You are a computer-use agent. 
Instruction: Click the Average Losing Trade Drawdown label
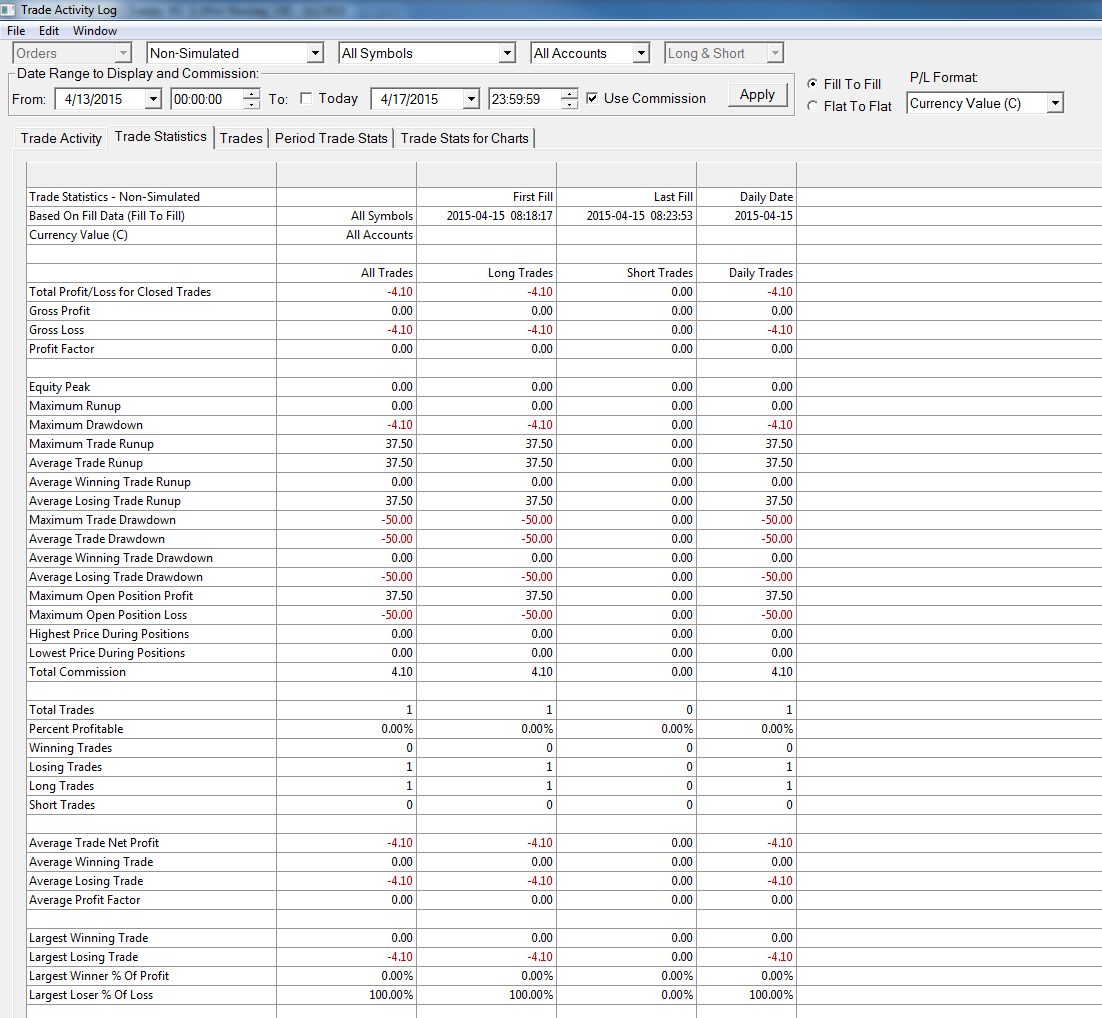point(116,576)
